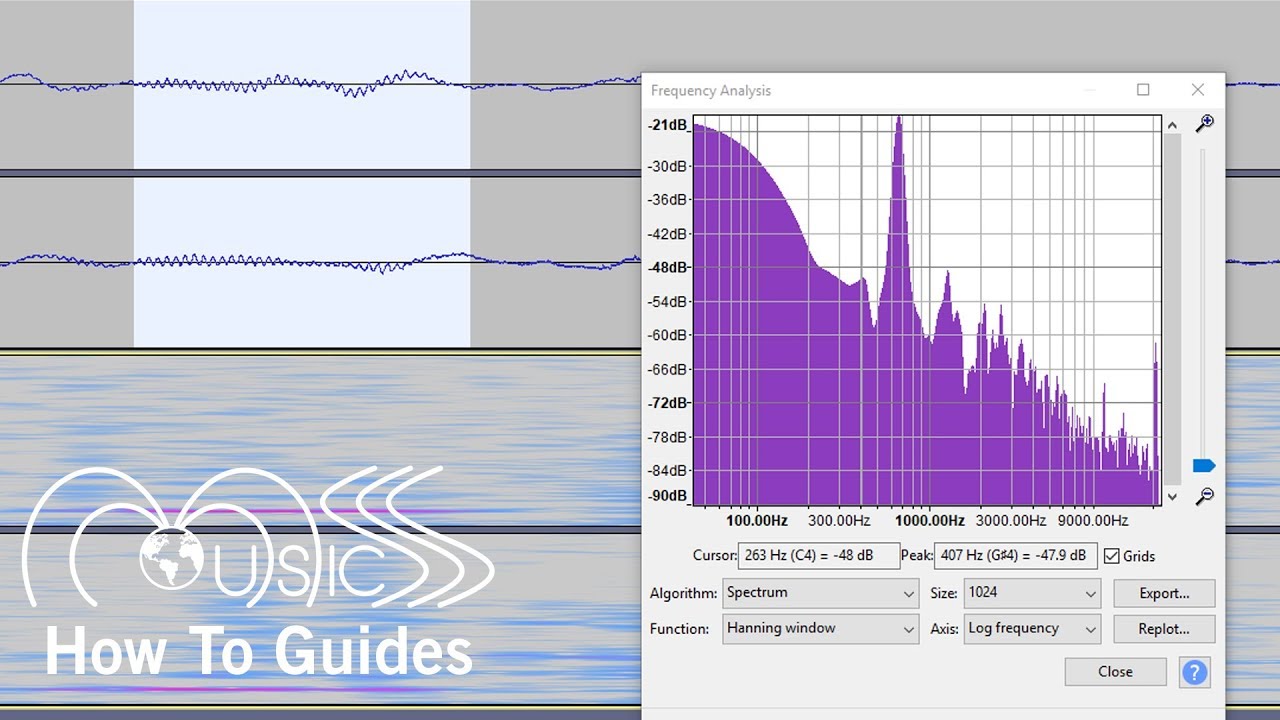Click the 100.00Hz frequency axis label
This screenshot has width=1280, height=720.
click(x=757, y=521)
